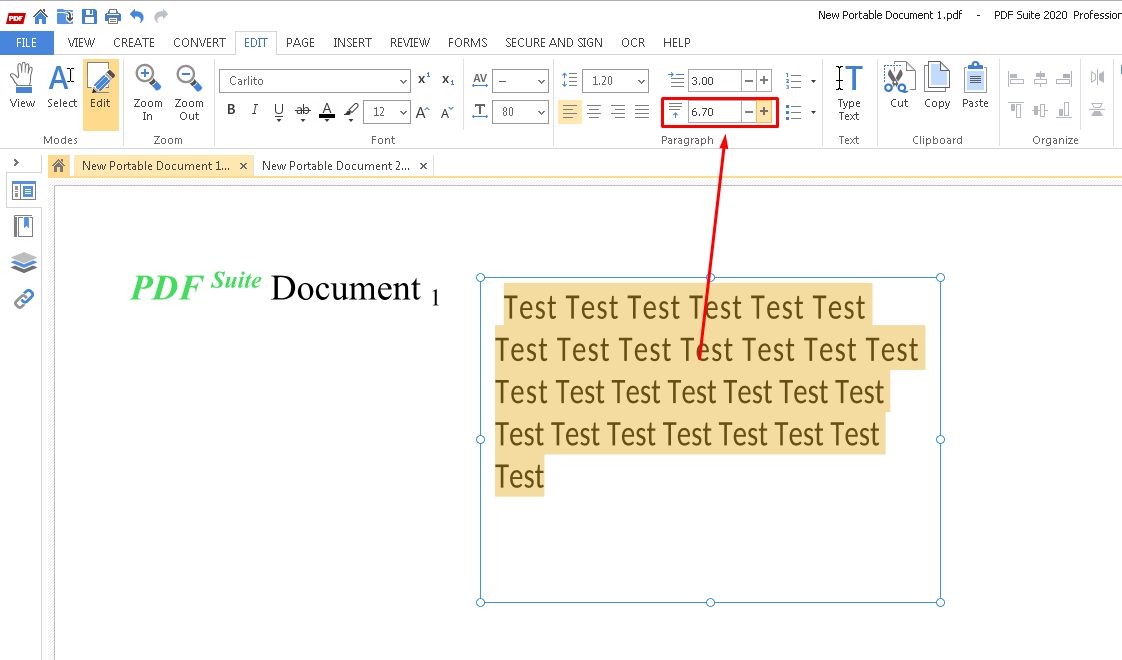Click the open-file folder icon
The height and width of the screenshot is (660, 1122).
click(x=64, y=16)
